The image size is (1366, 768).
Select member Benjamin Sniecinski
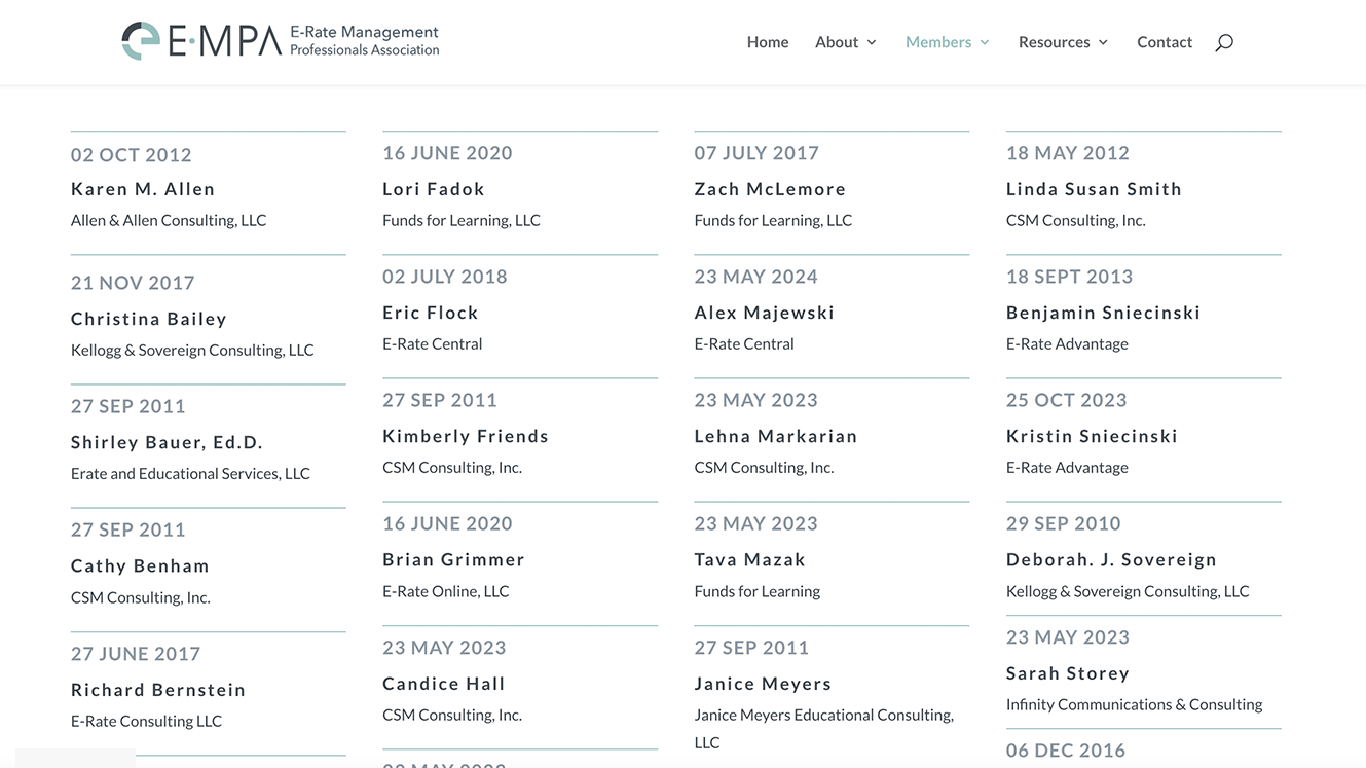(1103, 313)
